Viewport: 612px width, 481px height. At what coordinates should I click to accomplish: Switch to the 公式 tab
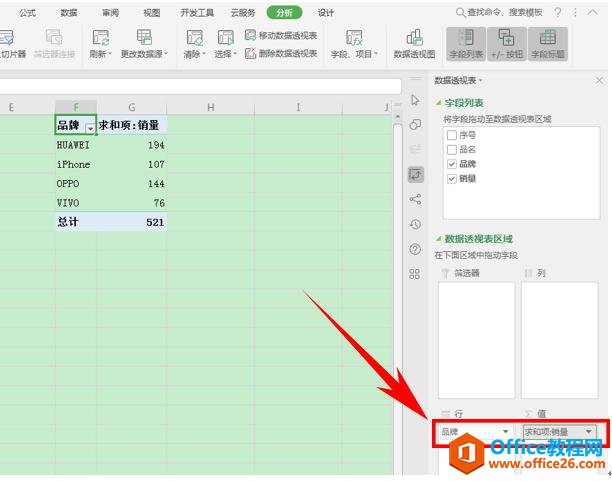point(28,13)
